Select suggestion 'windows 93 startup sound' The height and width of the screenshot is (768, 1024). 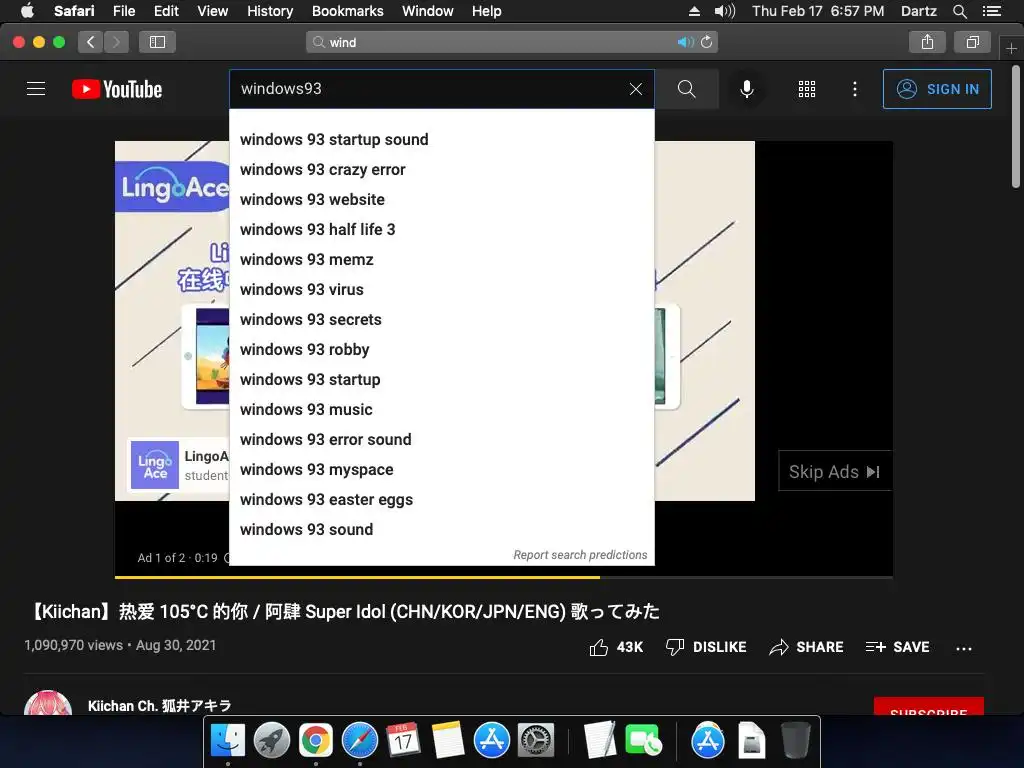point(441,140)
